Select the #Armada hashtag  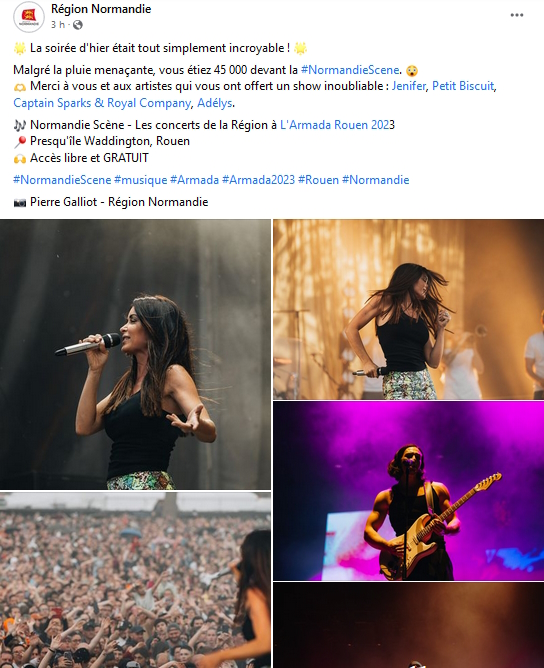point(194,180)
